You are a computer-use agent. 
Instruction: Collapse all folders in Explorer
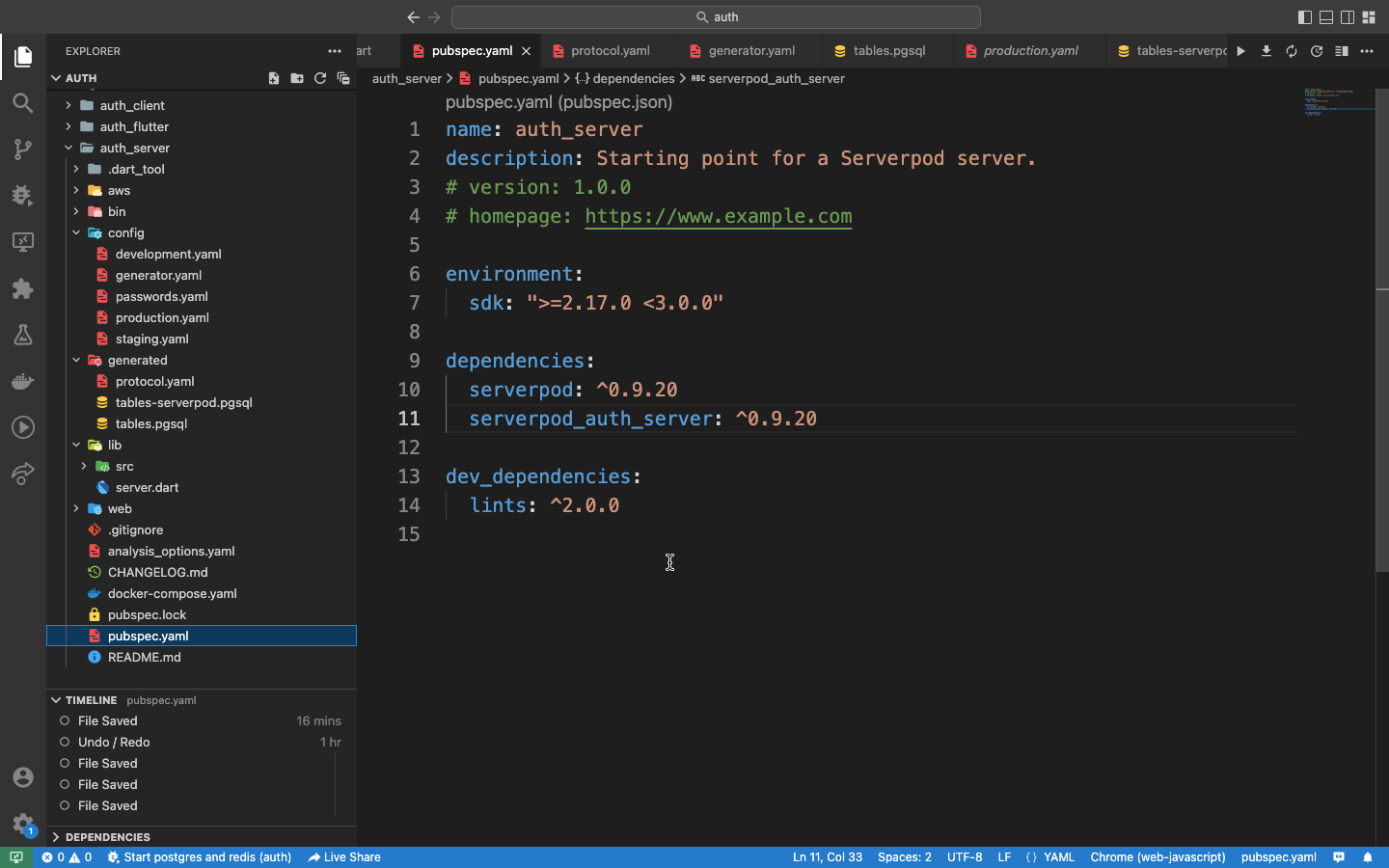click(x=343, y=78)
